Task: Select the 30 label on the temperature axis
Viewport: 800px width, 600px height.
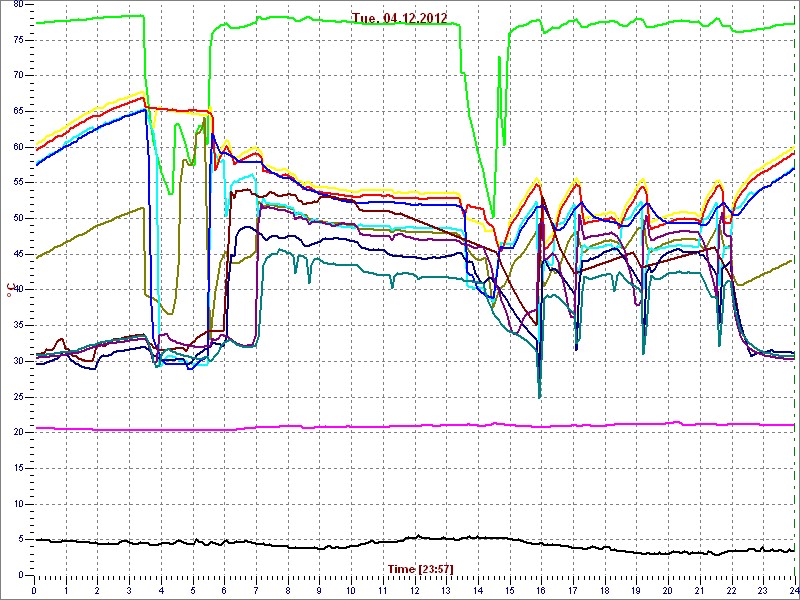Action: (18, 361)
